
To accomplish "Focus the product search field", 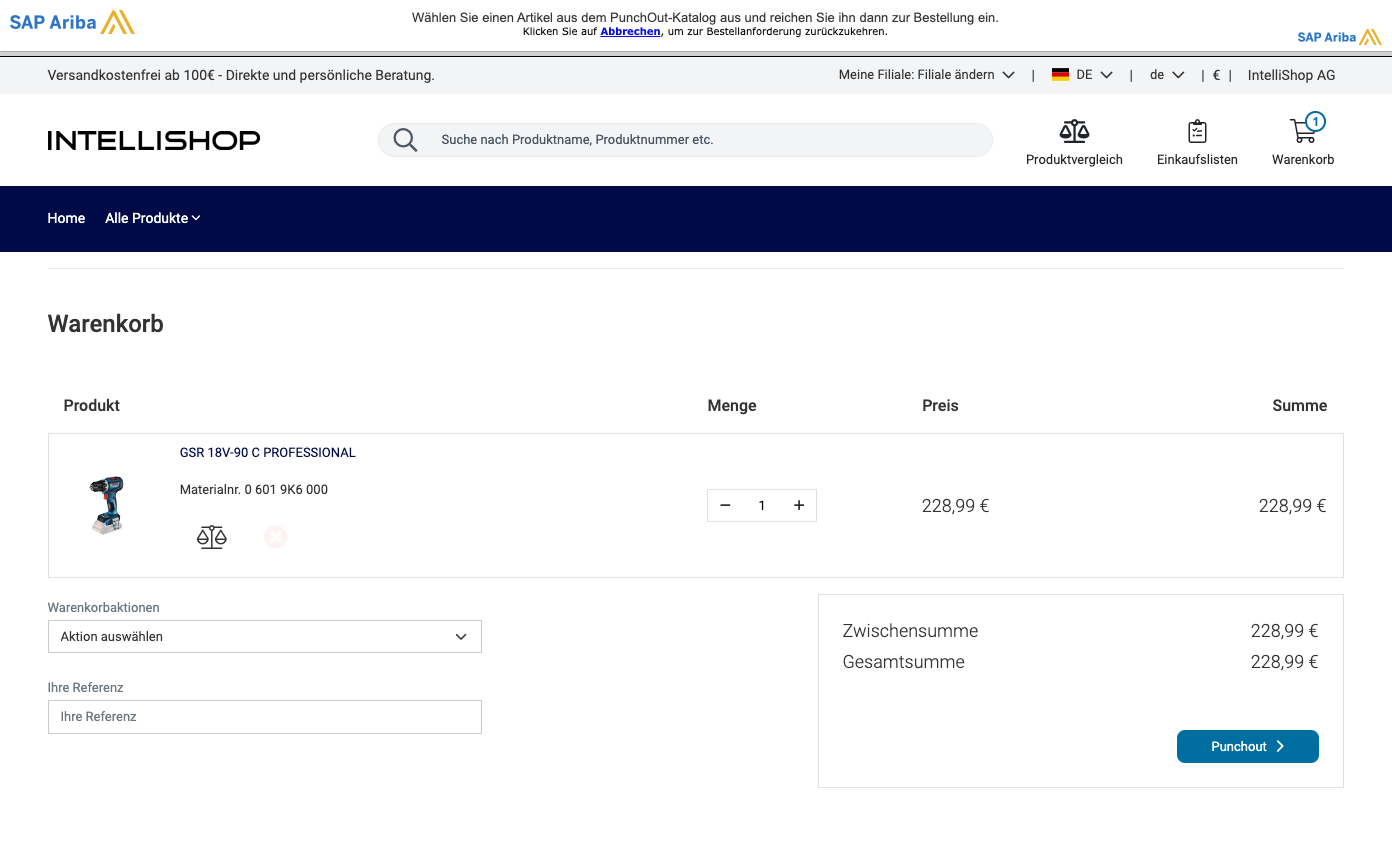I will (x=685, y=140).
